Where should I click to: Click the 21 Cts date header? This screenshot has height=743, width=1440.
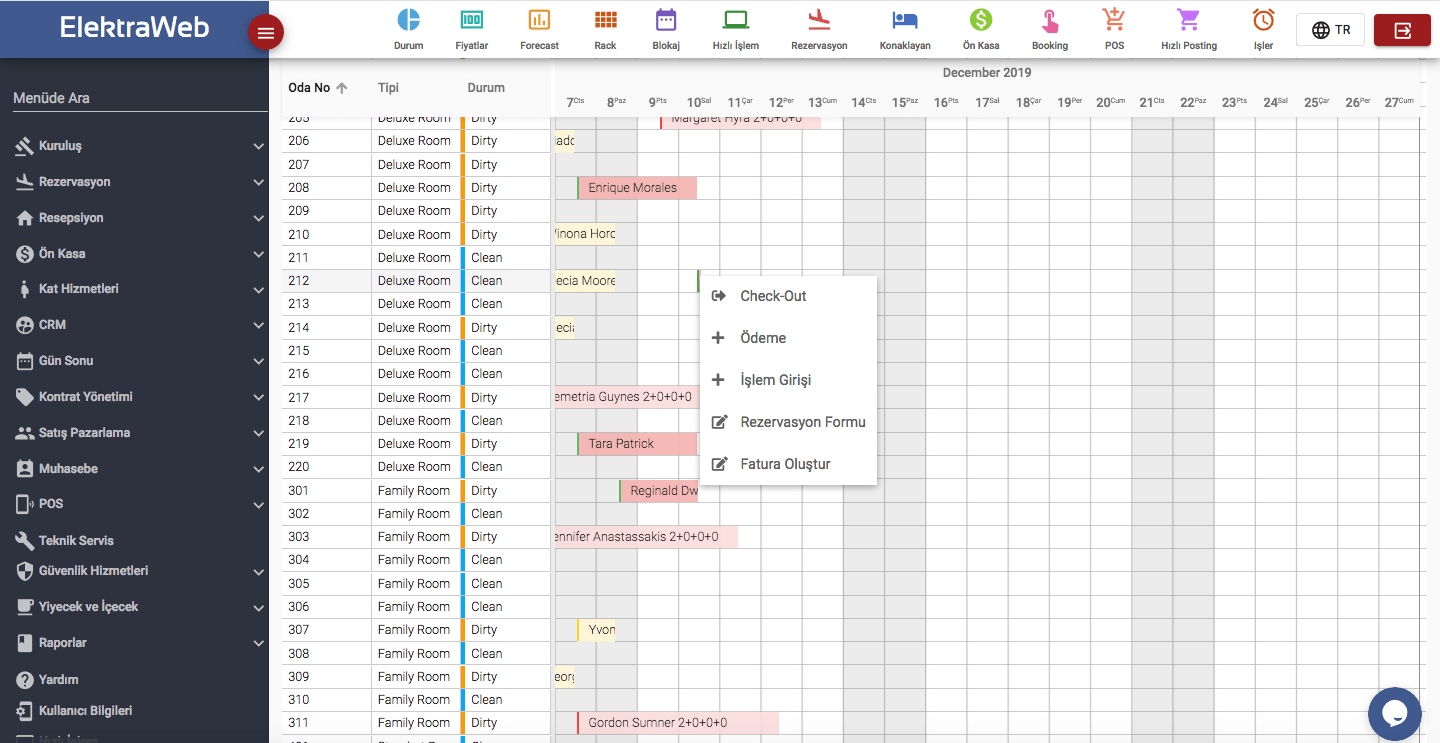click(x=1152, y=102)
